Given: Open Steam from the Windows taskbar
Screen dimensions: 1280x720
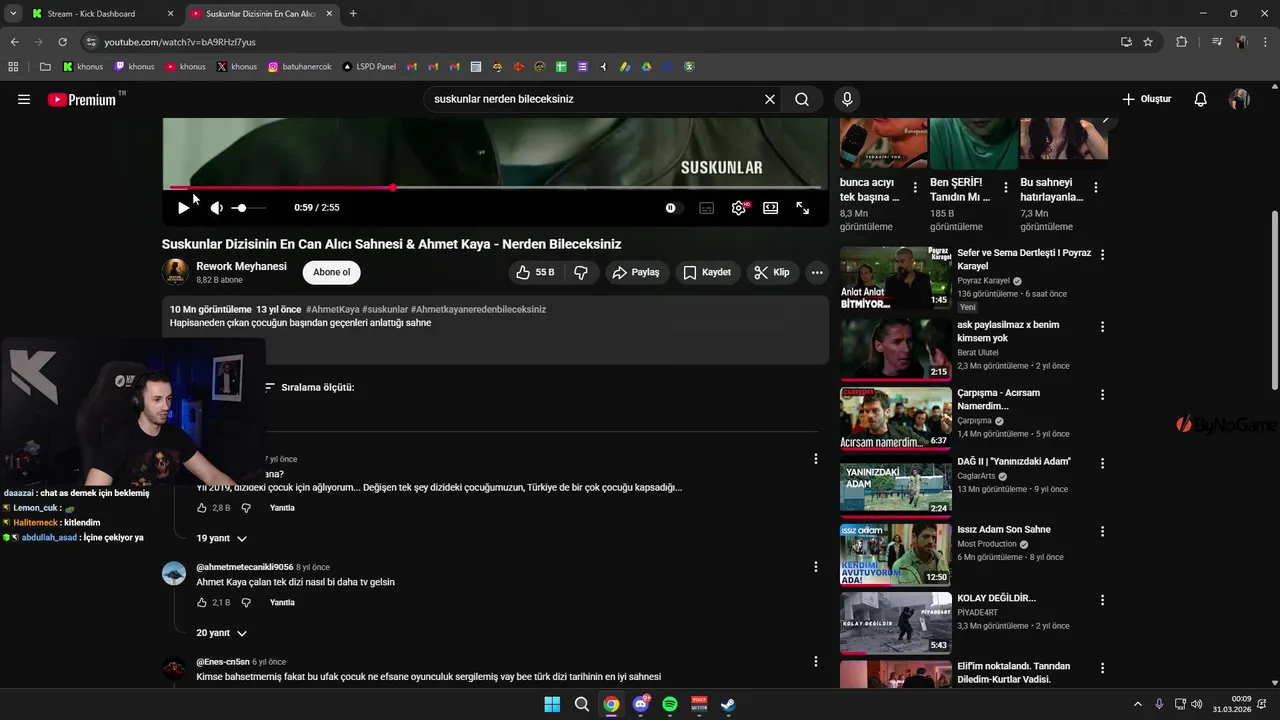Looking at the screenshot, I should [729, 704].
